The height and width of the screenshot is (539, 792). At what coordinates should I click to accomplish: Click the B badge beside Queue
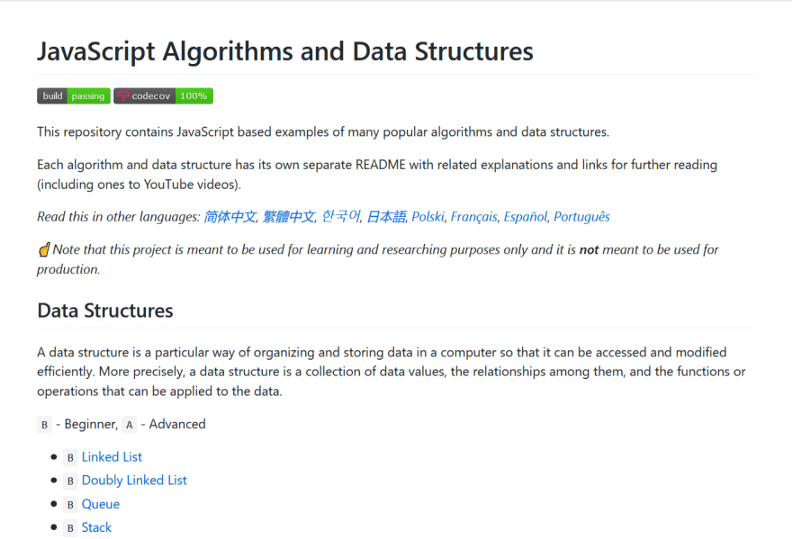point(70,504)
